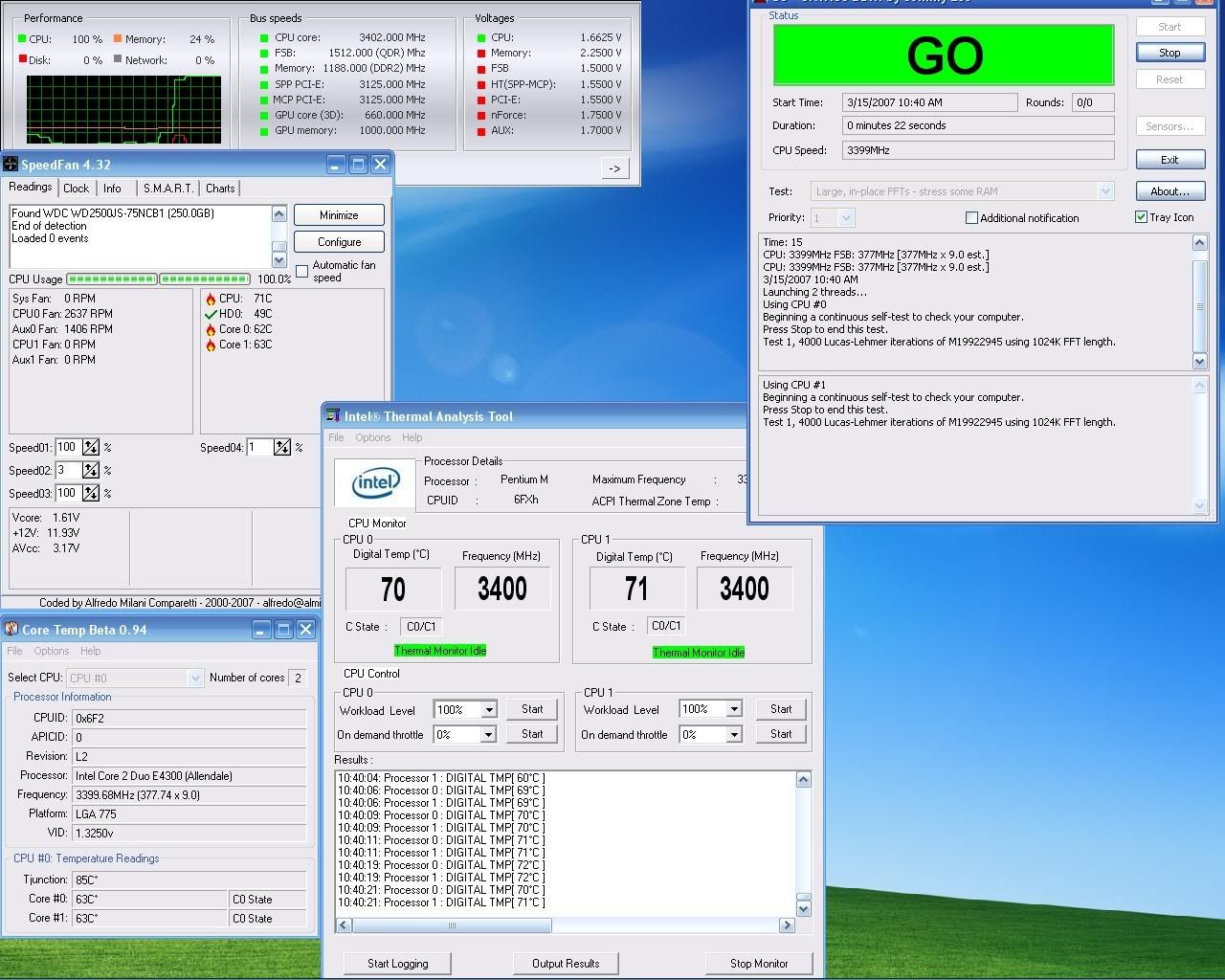Viewport: 1225px width, 980px height.
Task: Click the Core Temp title bar icon
Action: tap(11, 629)
